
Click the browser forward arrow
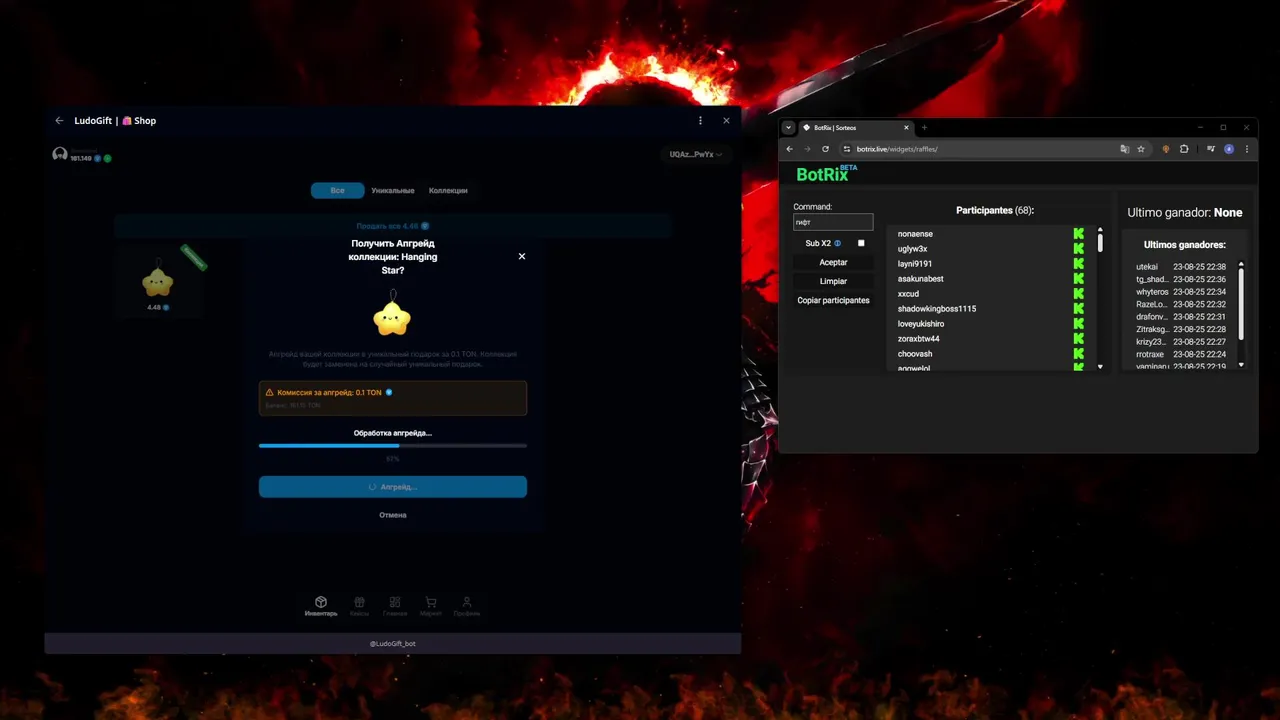tap(807, 149)
